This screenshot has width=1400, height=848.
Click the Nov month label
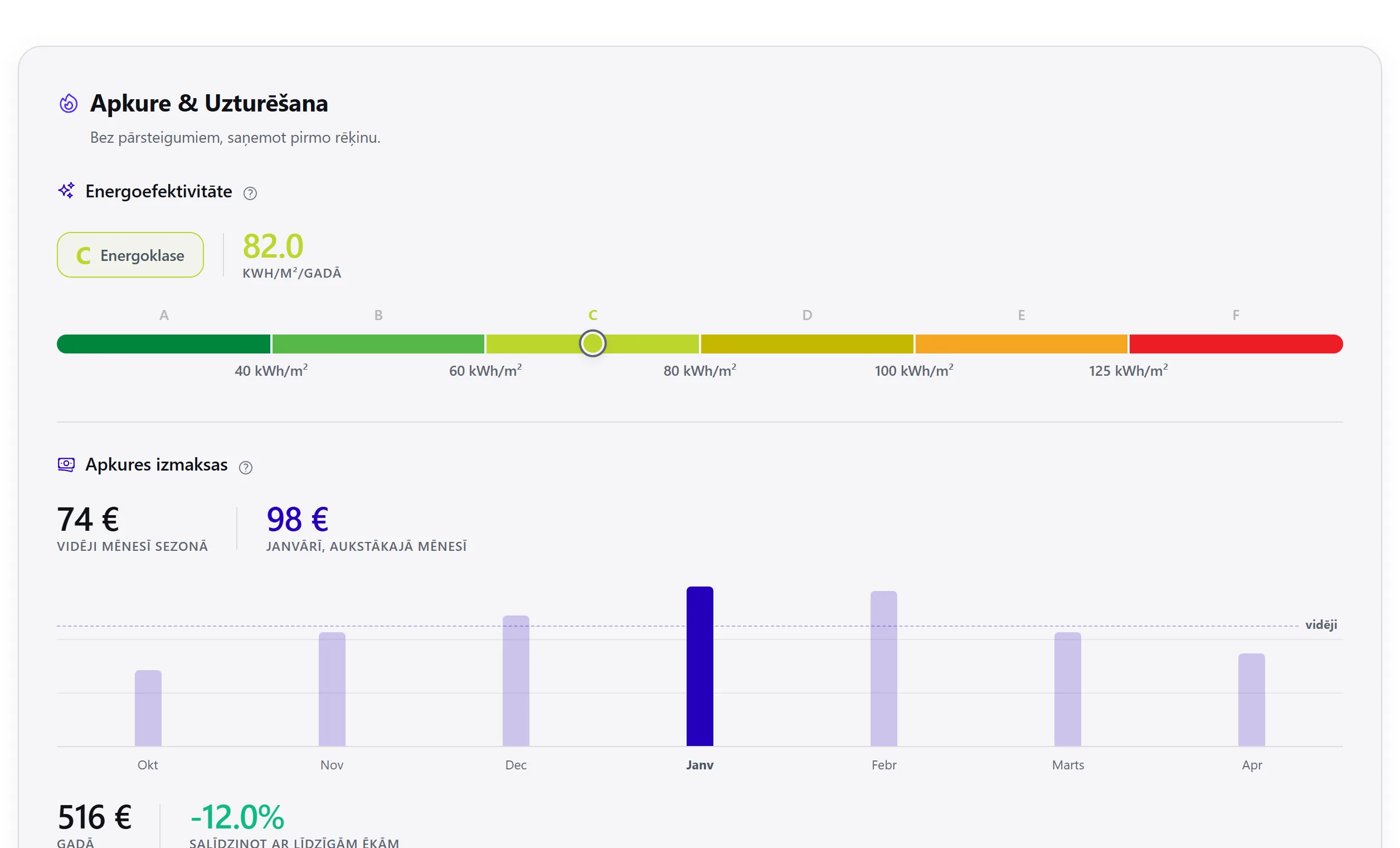(332, 765)
